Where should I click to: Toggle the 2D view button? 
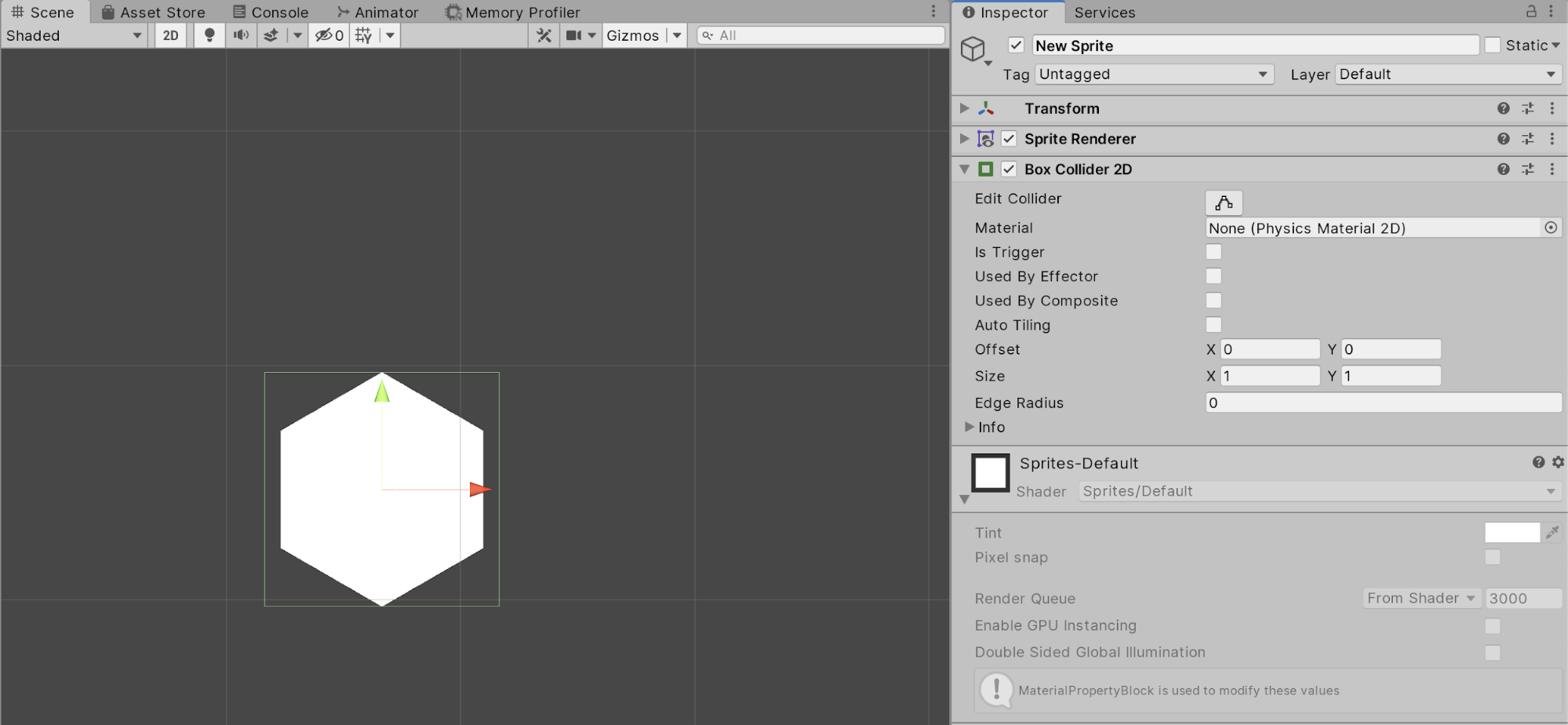pos(170,35)
